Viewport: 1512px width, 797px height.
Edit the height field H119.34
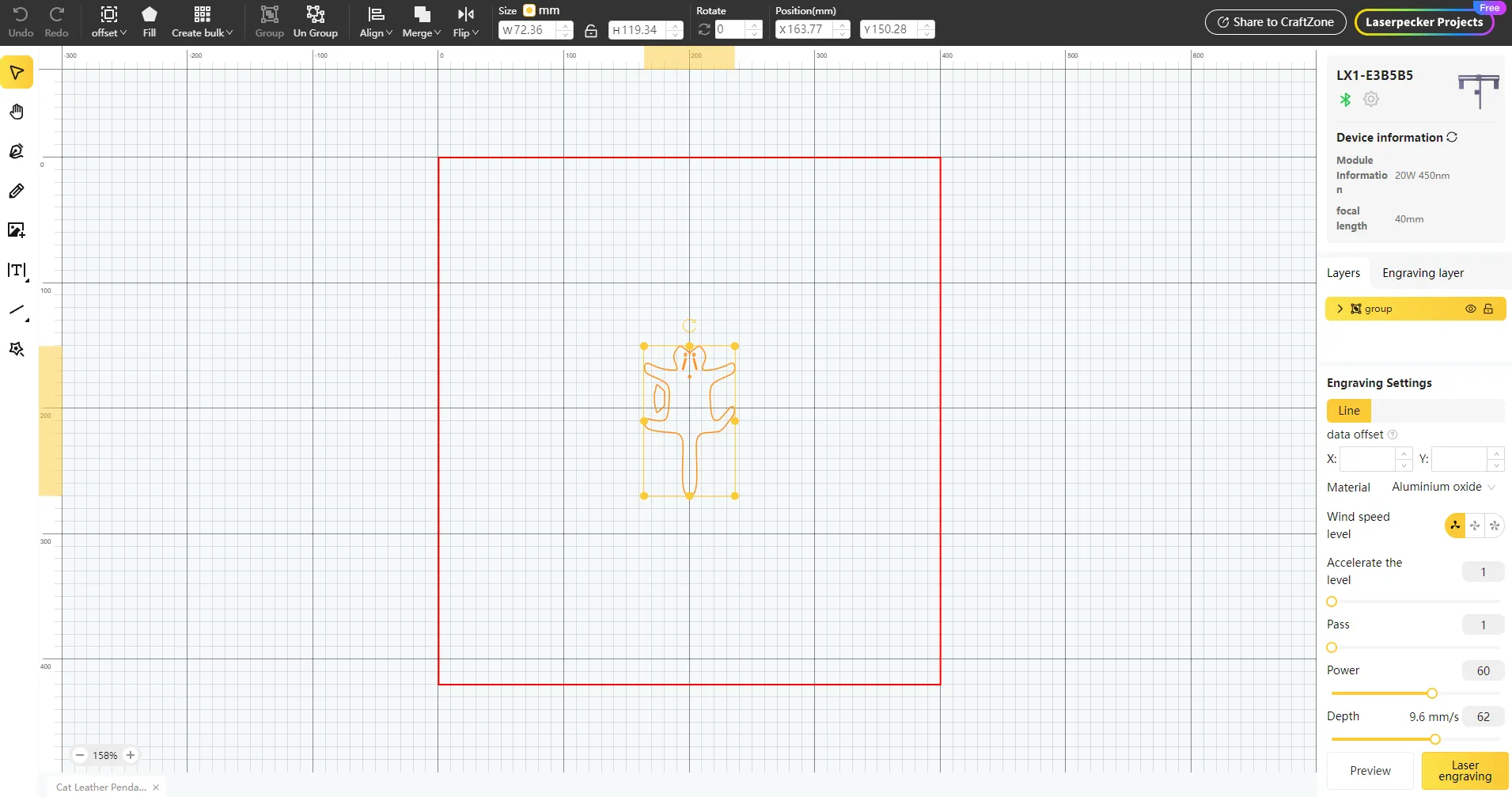pos(646,30)
